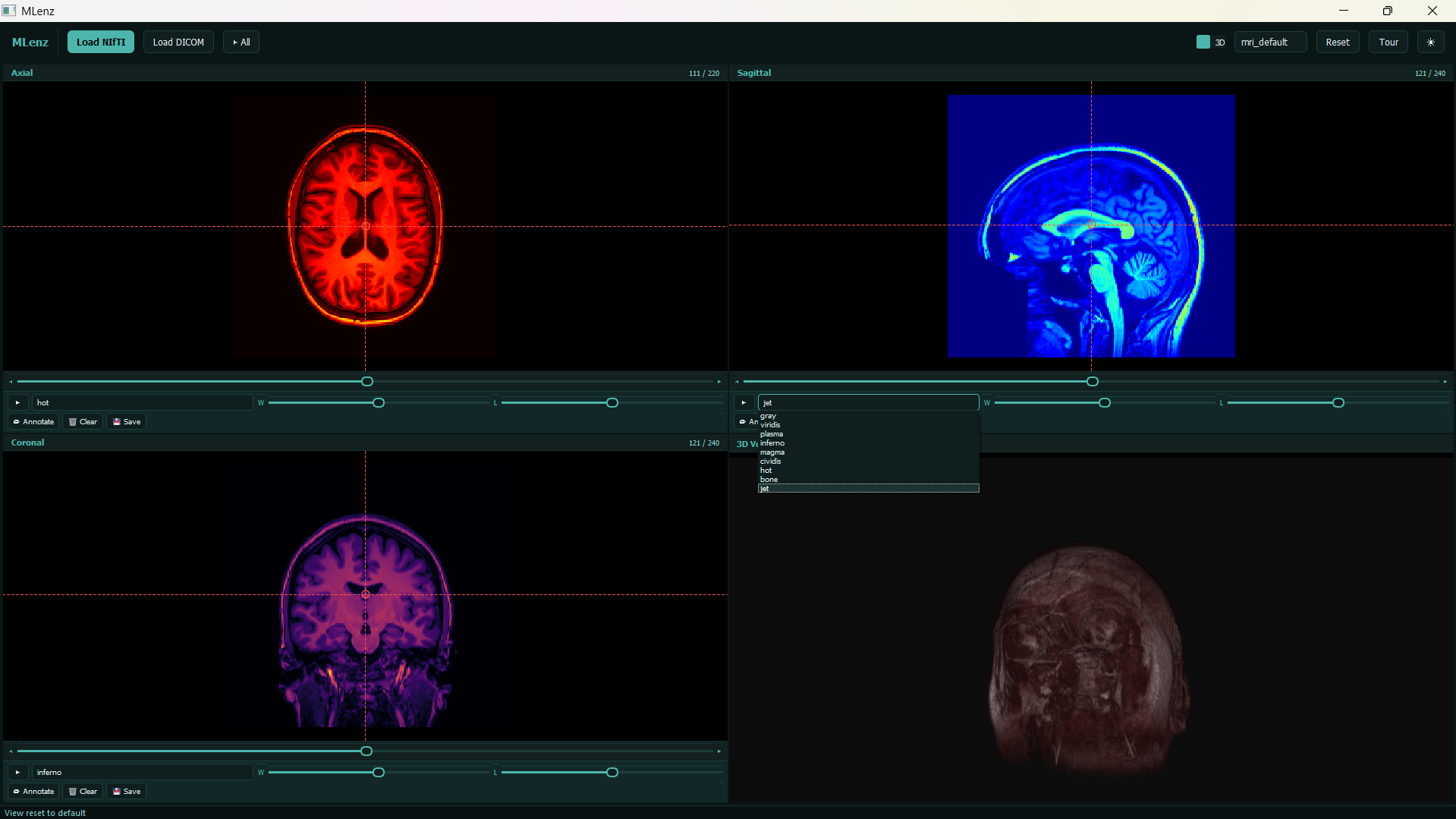
Task: Step Sagittal slice back with left arrow
Action: pyautogui.click(x=737, y=382)
